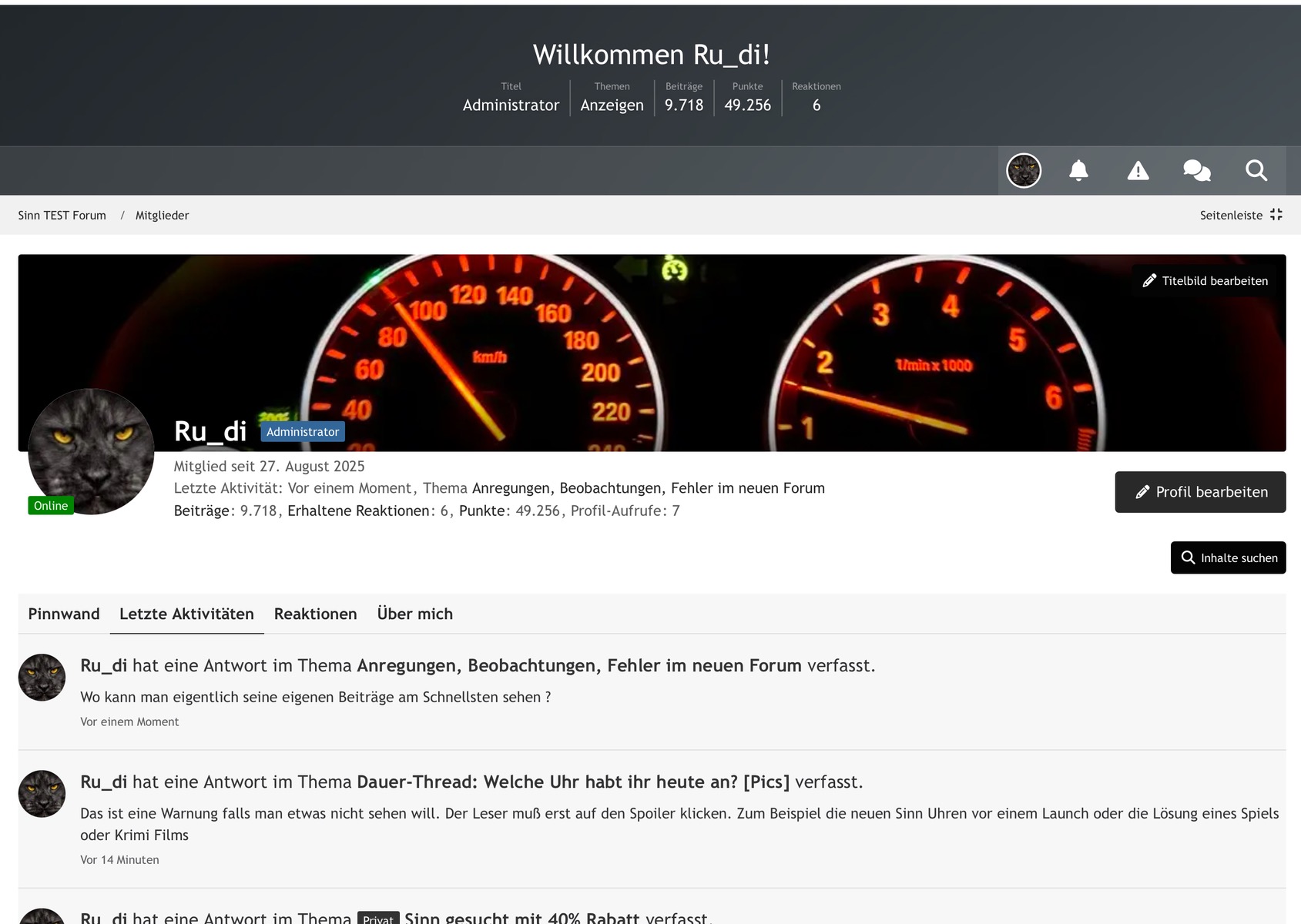
Task: Click the avatar beside the Anregungen activity
Action: (x=42, y=678)
